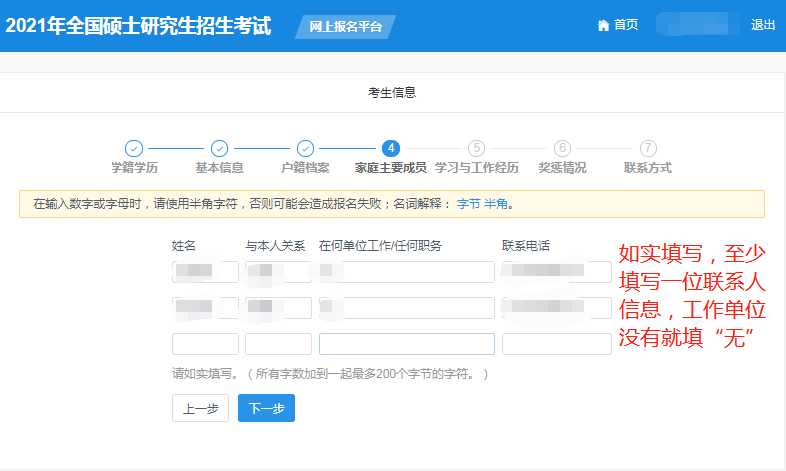Open the 半角 term explanation link
This screenshot has width=786, height=471.
point(496,204)
